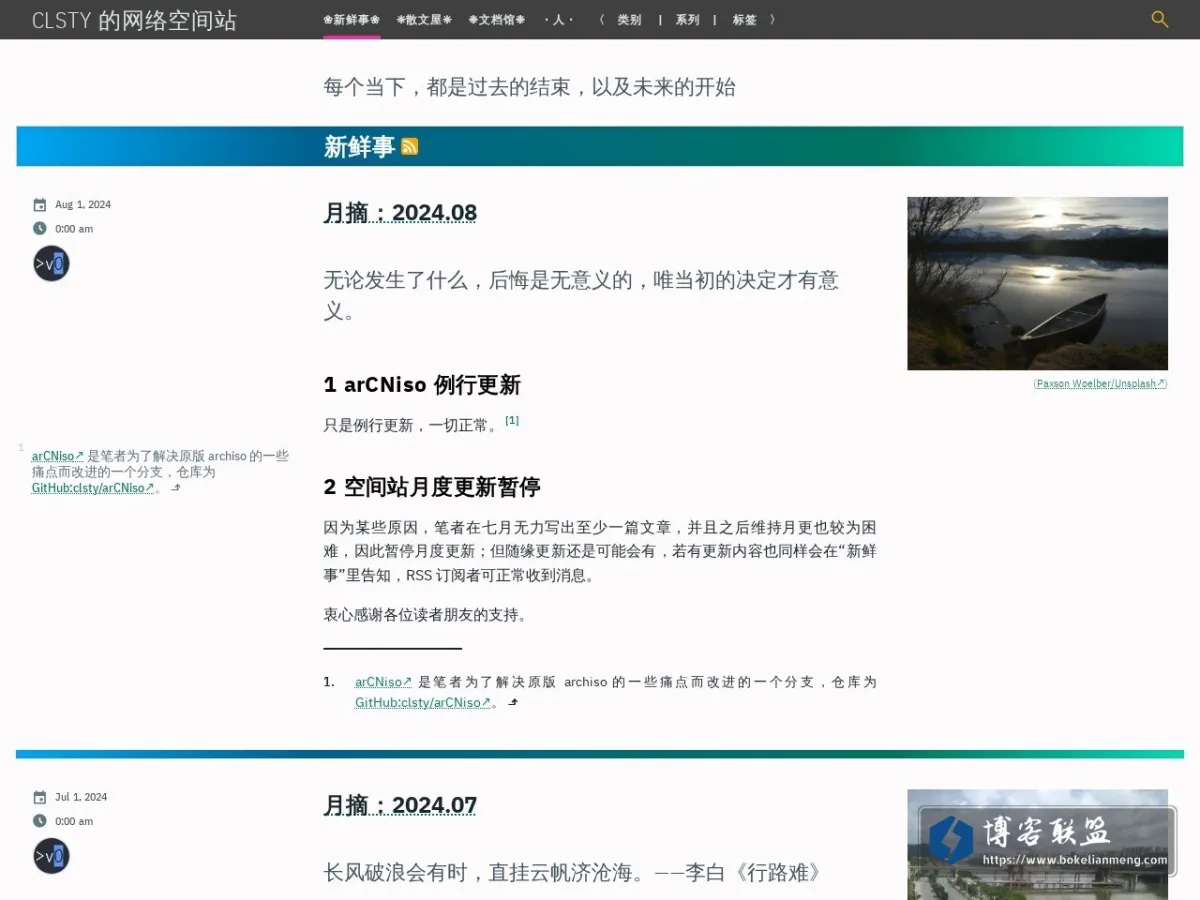Click calendar icon next to Jul 1, 2024

pos(40,797)
